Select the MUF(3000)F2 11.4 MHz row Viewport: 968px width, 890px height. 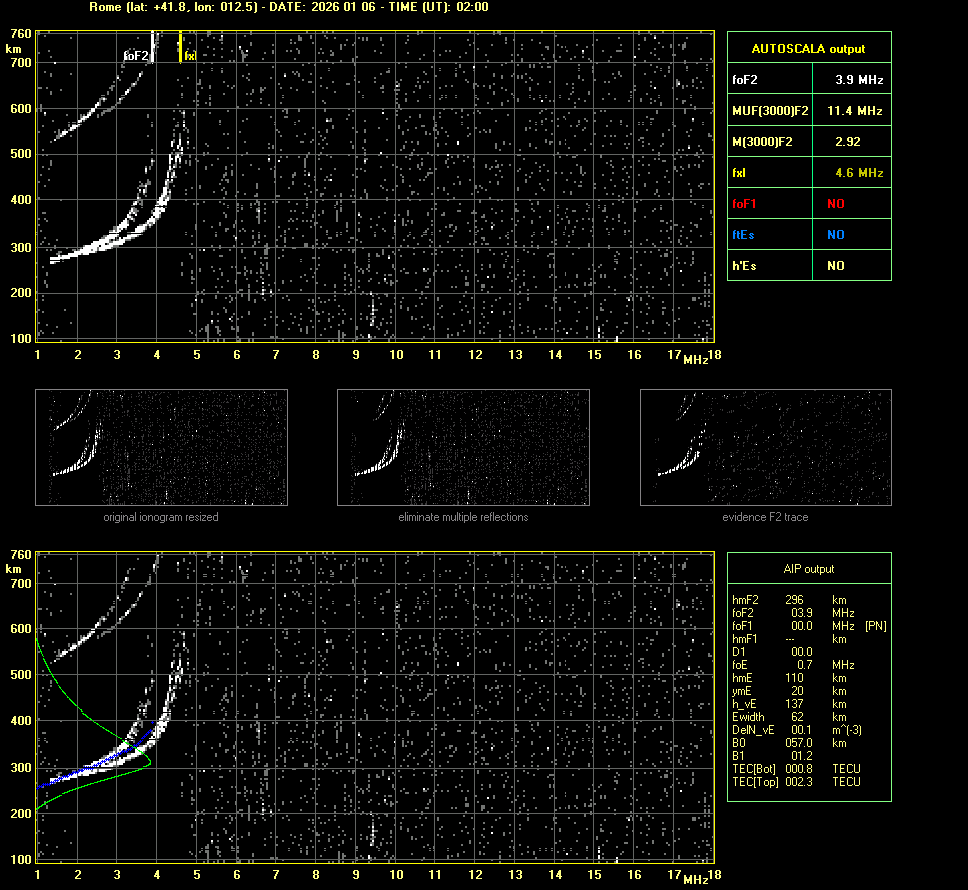tap(808, 110)
